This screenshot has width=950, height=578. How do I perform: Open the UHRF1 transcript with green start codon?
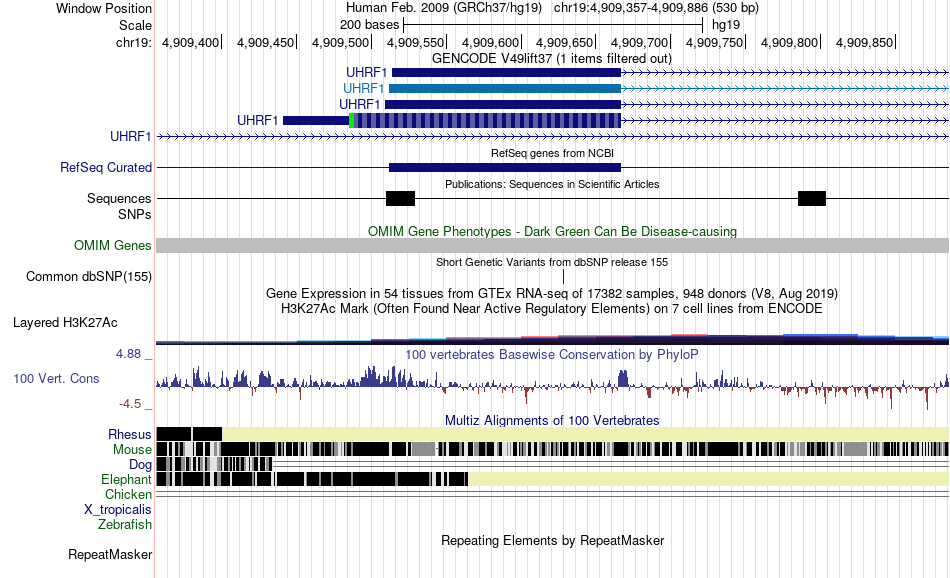pyautogui.click(x=452, y=121)
